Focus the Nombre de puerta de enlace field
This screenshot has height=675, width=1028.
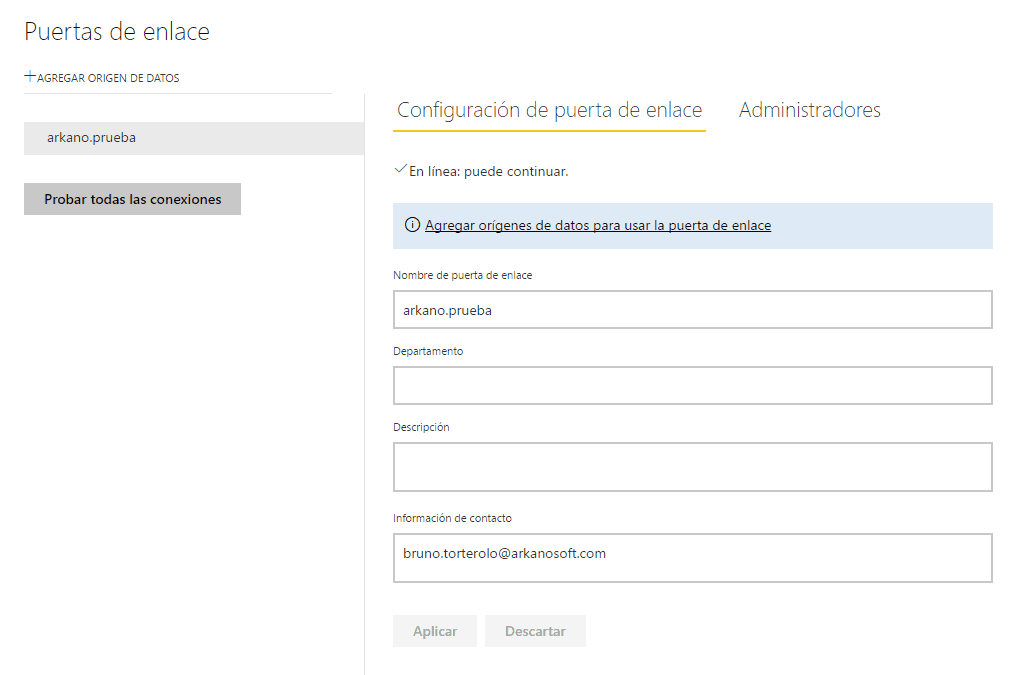(692, 310)
